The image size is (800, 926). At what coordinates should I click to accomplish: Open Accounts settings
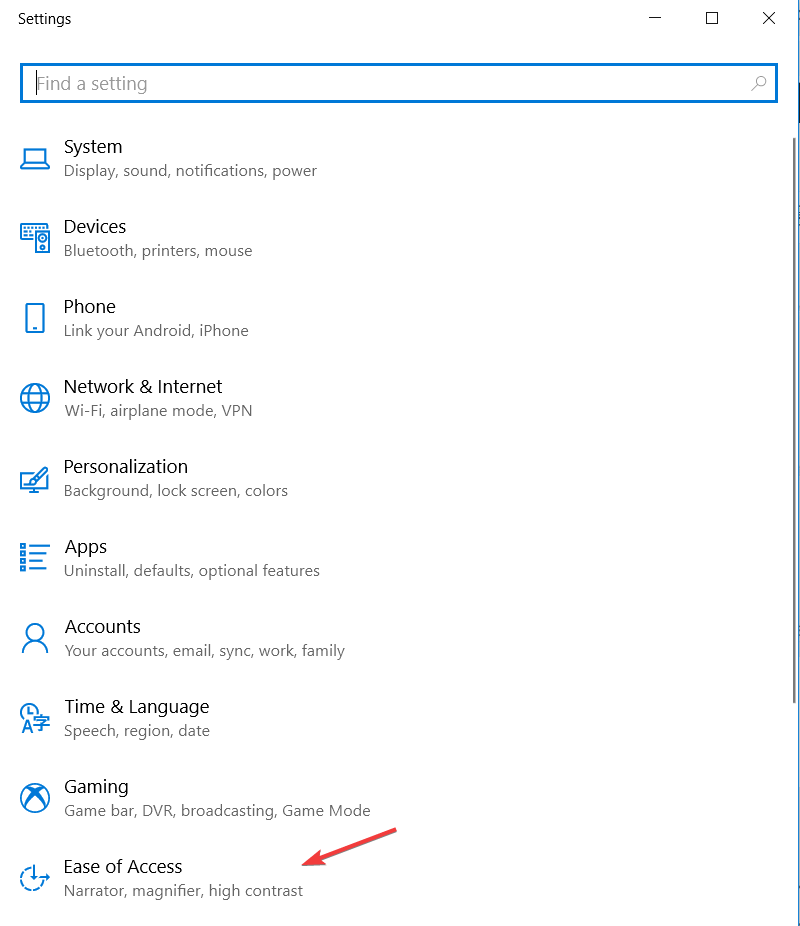pyautogui.click(x=102, y=627)
